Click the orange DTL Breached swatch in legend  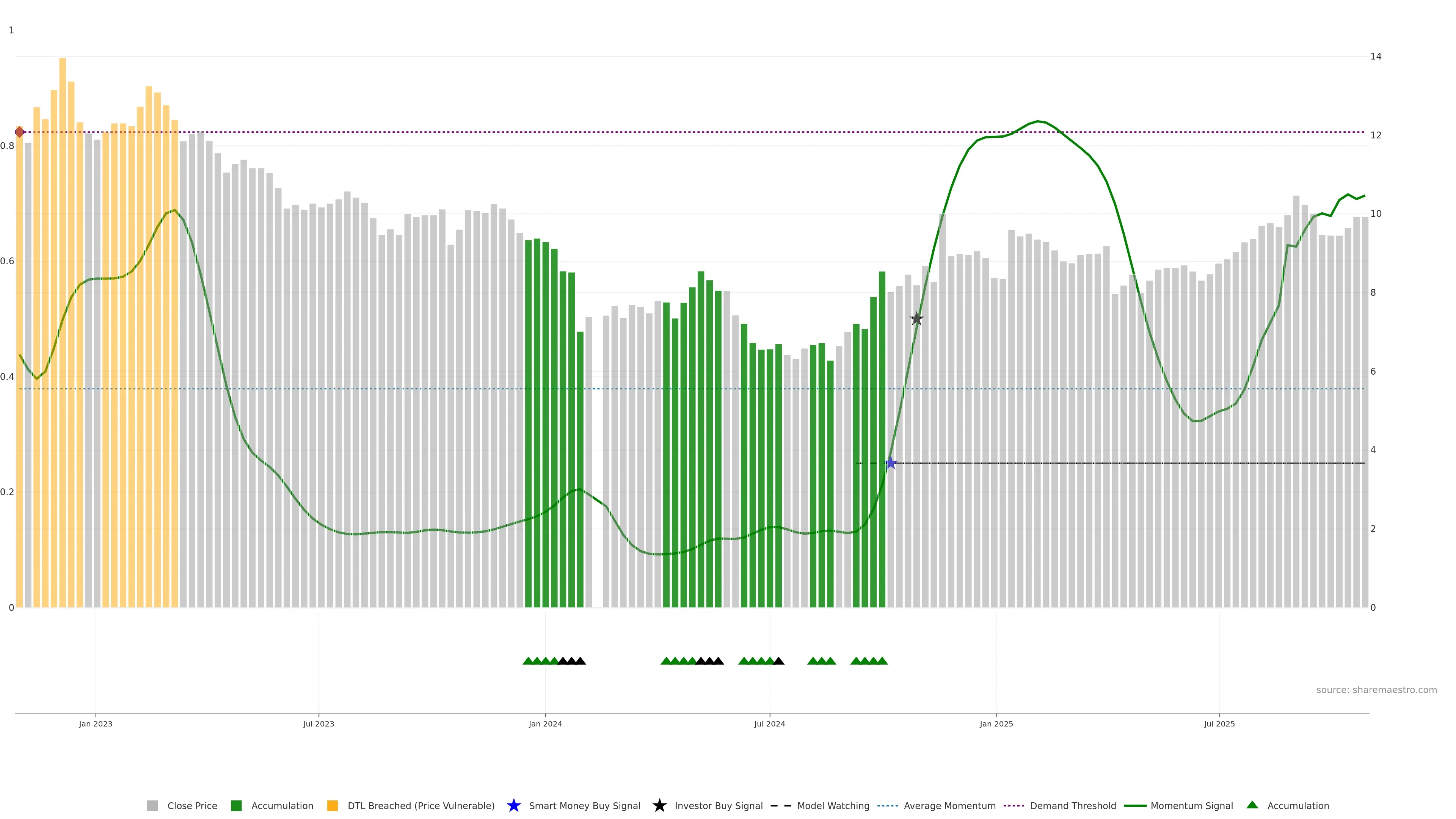pyautogui.click(x=333, y=805)
